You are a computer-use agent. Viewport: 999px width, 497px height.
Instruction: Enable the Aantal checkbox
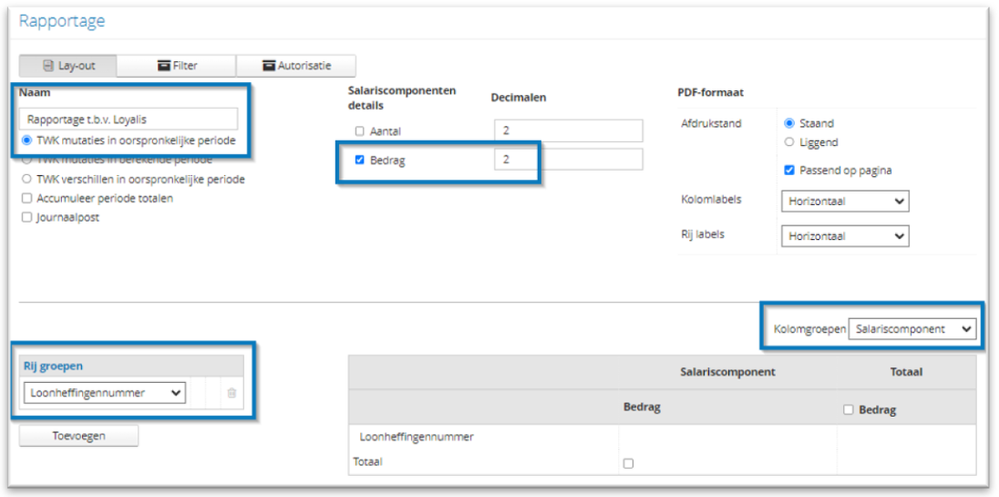(359, 132)
